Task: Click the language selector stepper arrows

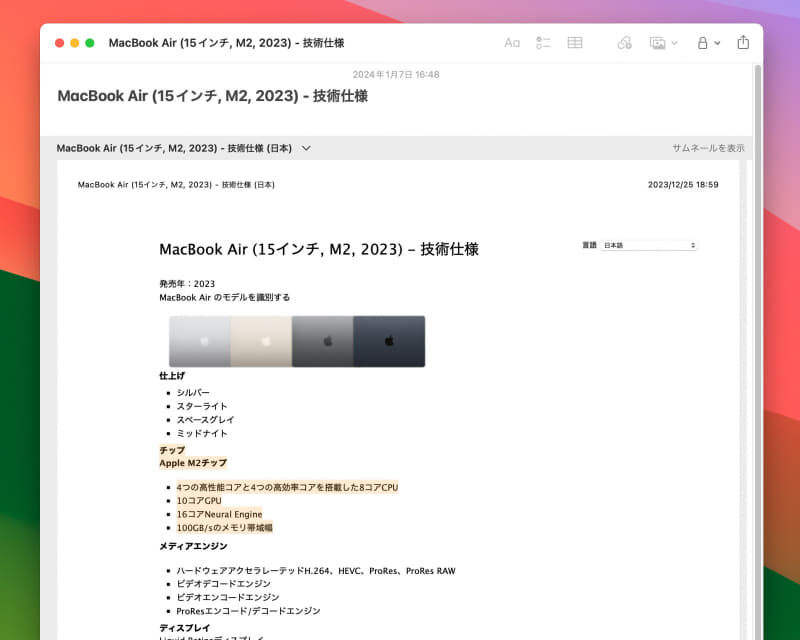Action: 691,244
